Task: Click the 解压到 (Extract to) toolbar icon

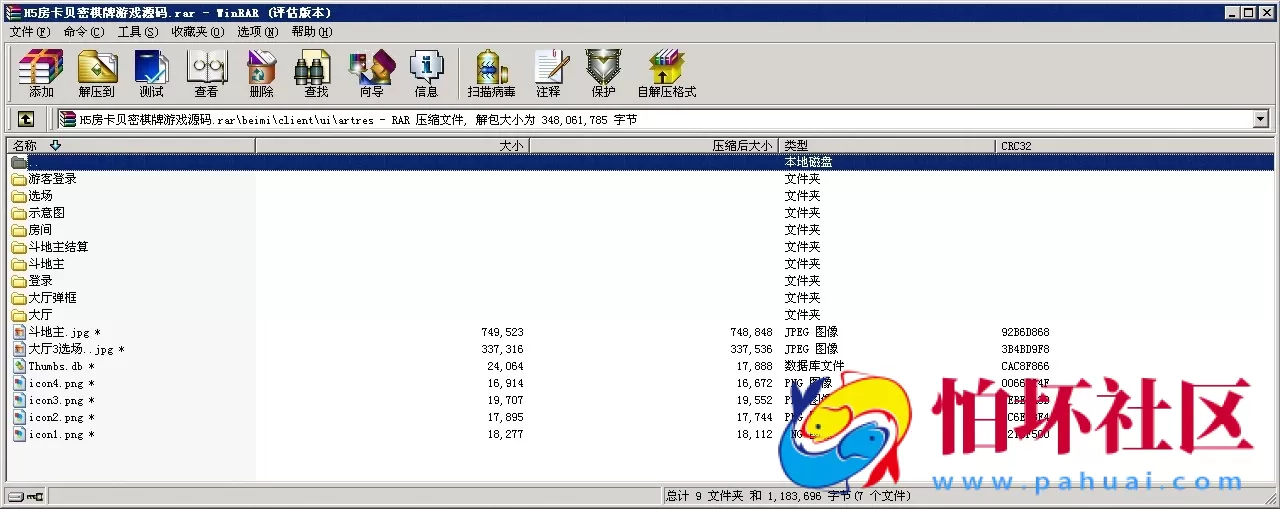Action: (97, 73)
